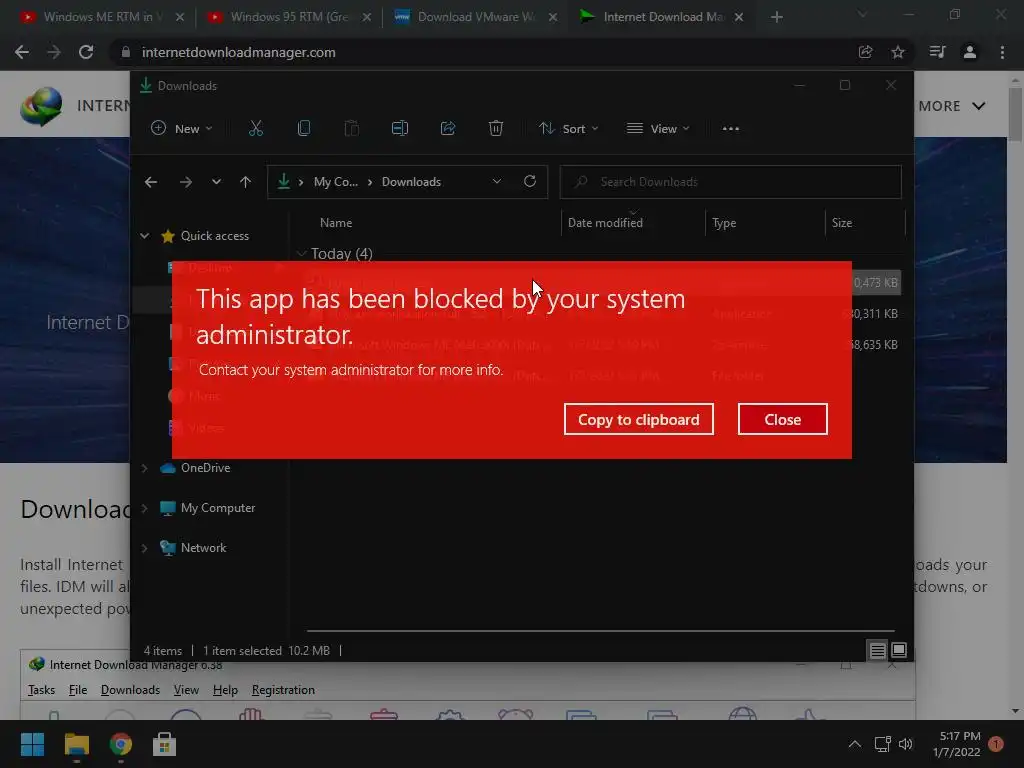Expand the My Computer tree node

[144, 508]
